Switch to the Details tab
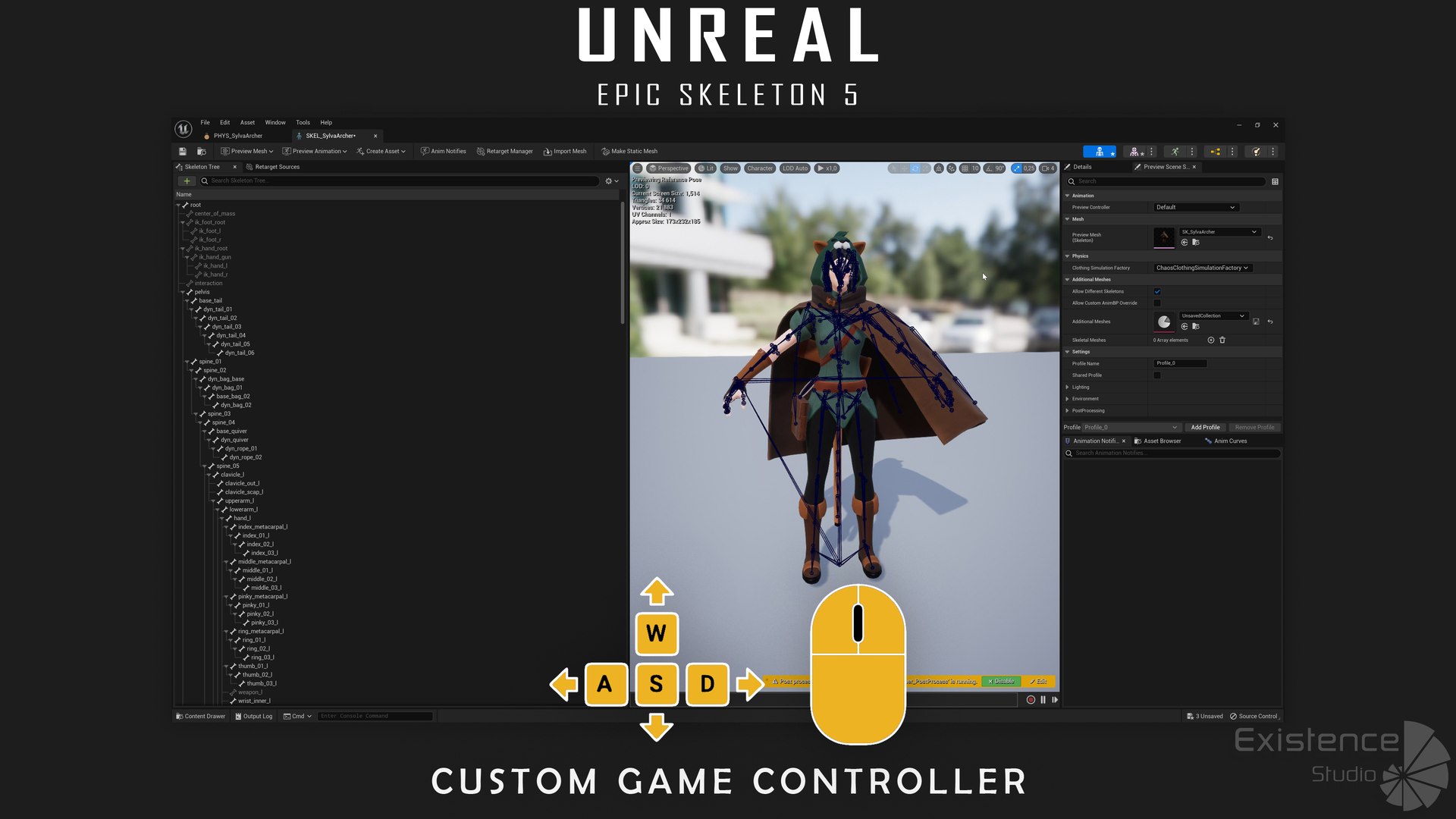1456x819 pixels. pos(1078,168)
